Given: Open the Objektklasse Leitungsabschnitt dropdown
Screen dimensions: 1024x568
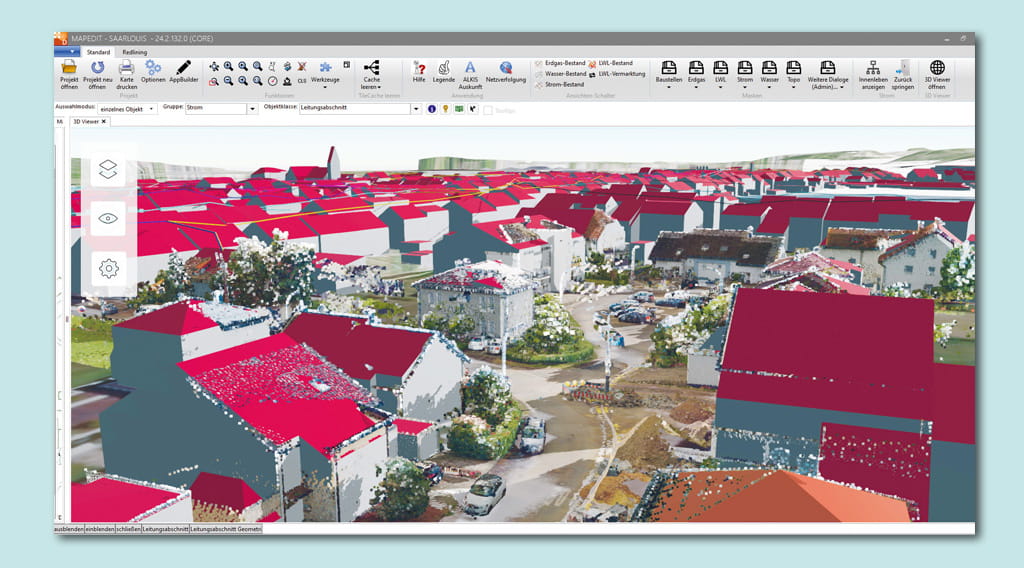Looking at the screenshot, I should pos(417,109).
